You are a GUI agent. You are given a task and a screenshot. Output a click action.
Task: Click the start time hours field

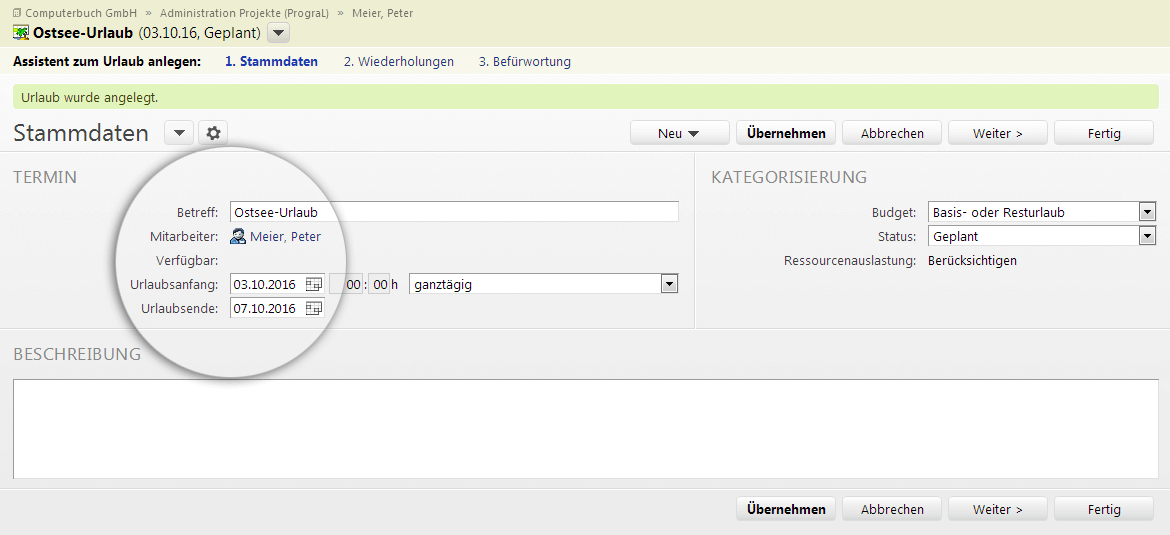(x=345, y=284)
